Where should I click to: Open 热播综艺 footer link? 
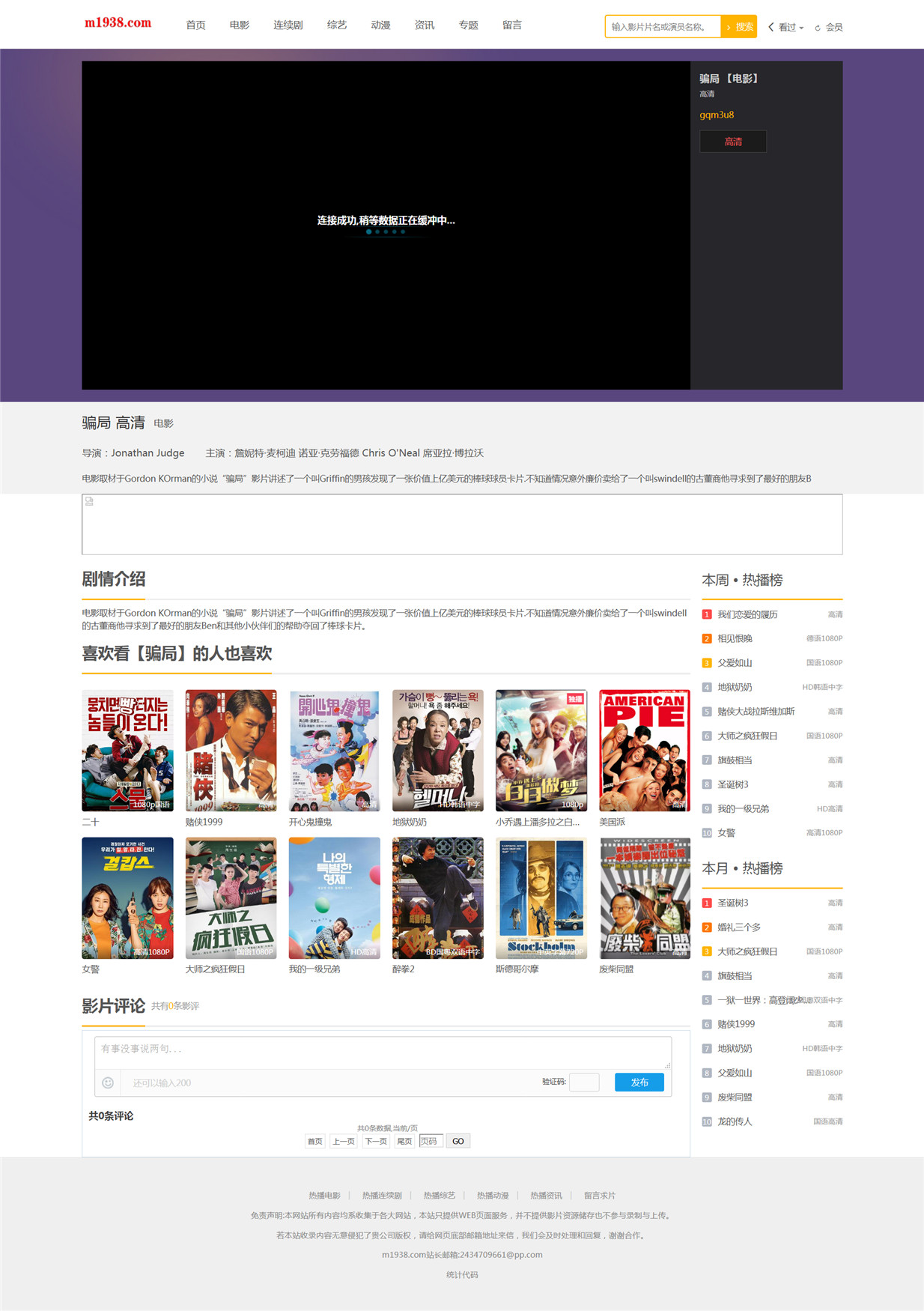tap(440, 1196)
